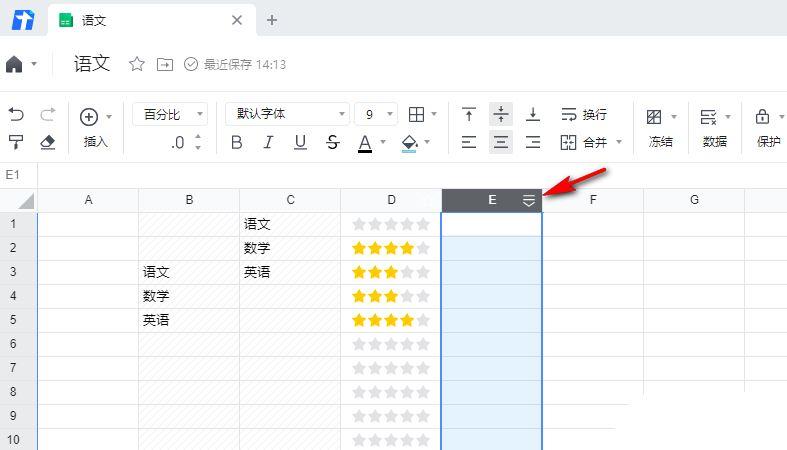Open the 默认字体 font dropdown
The width and height of the screenshot is (787, 450).
(x=286, y=114)
